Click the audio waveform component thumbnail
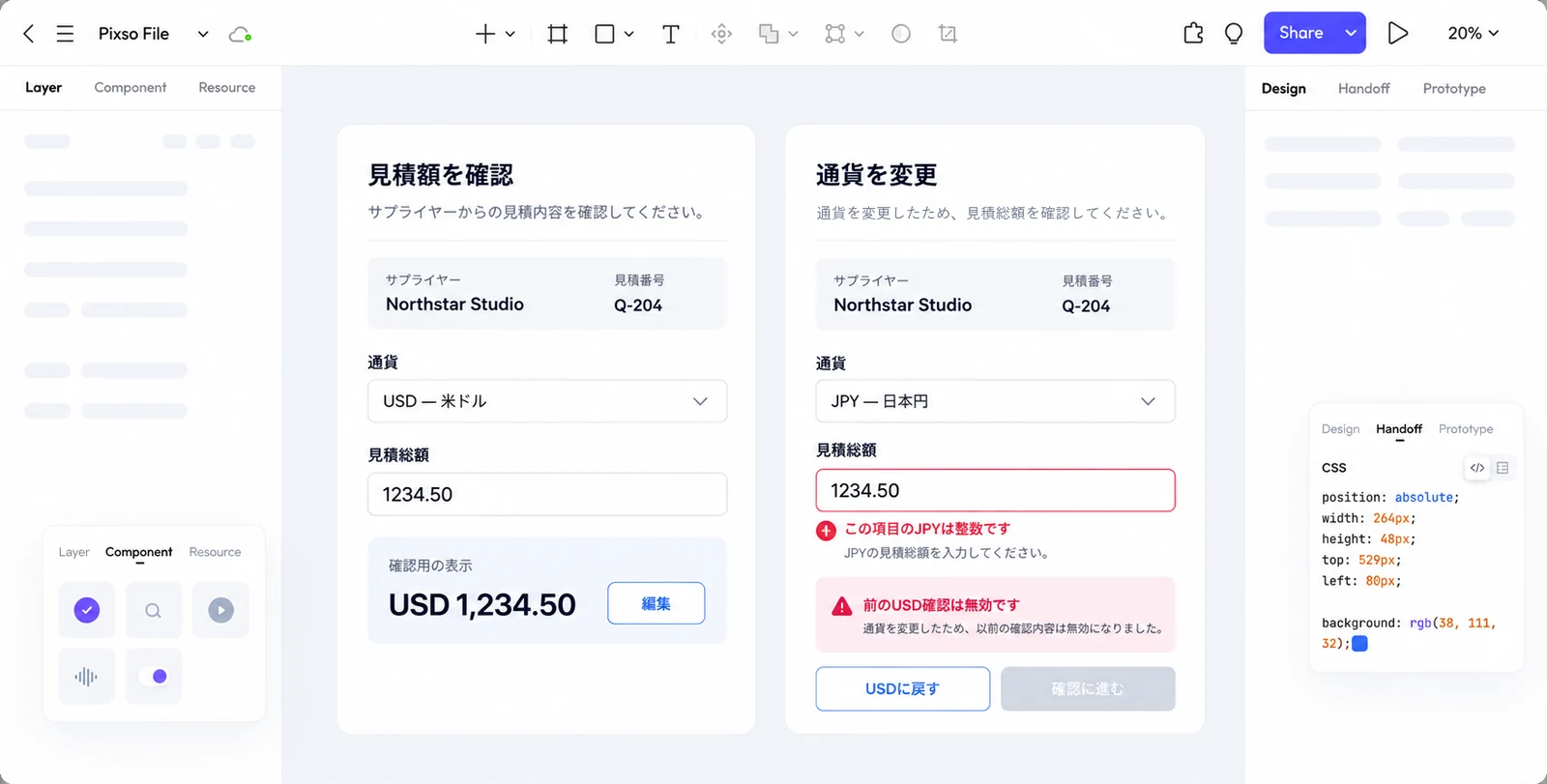The height and width of the screenshot is (784, 1547). [x=86, y=677]
